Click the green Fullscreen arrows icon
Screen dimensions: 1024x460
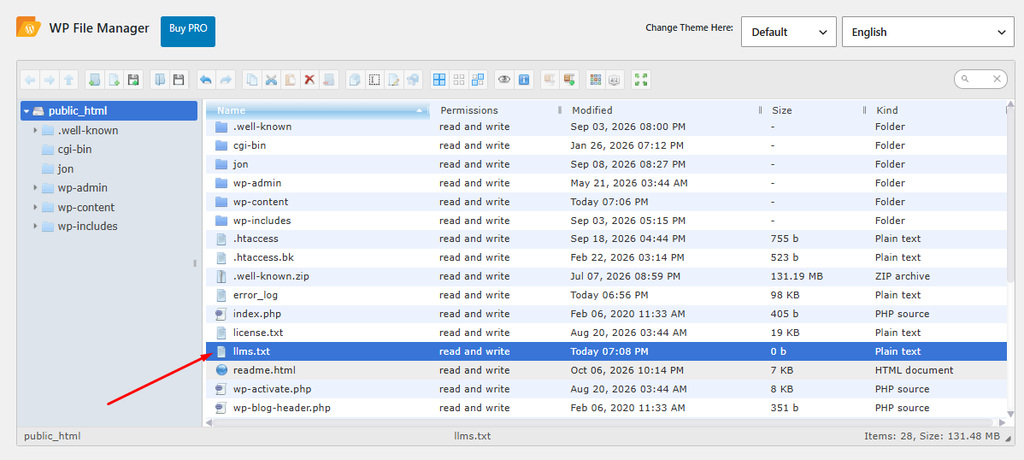[641, 80]
